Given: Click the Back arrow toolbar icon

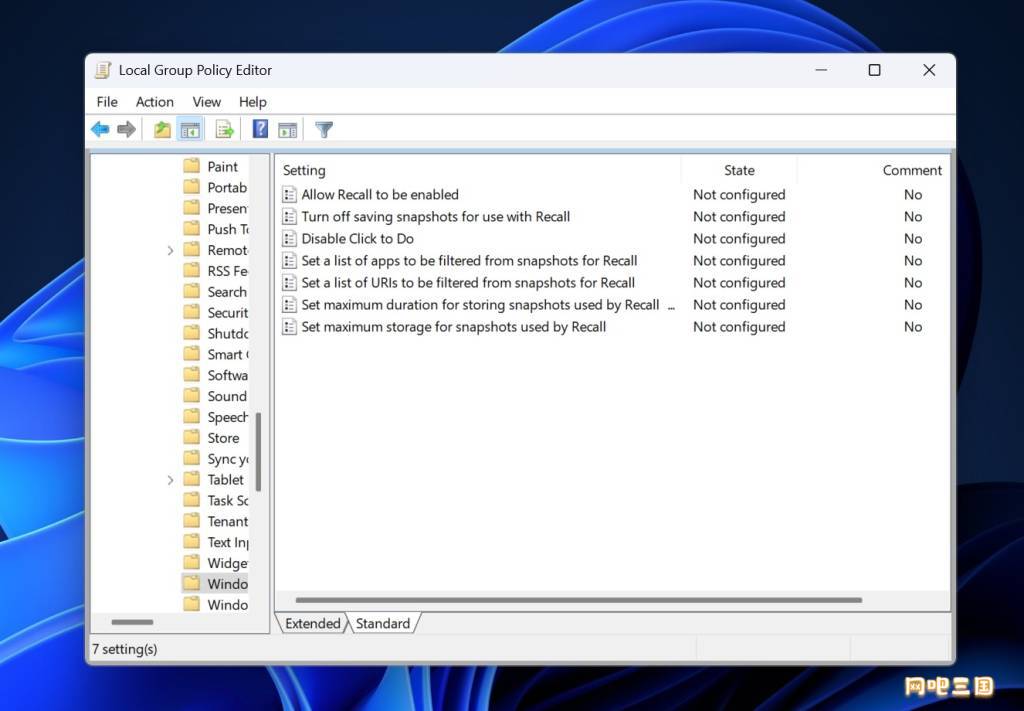Looking at the screenshot, I should 100,129.
